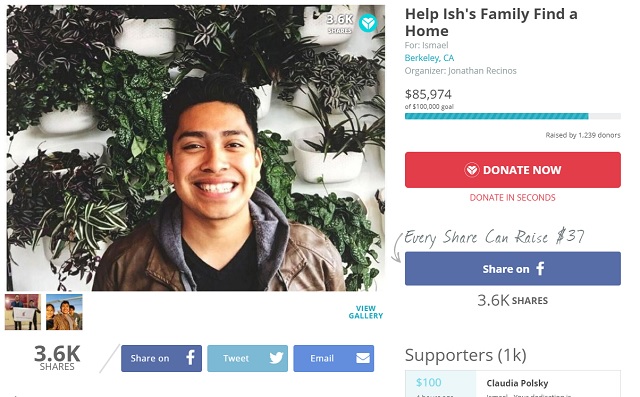Click the Donate in Seconds link
The image size is (640, 397).
(x=512, y=197)
